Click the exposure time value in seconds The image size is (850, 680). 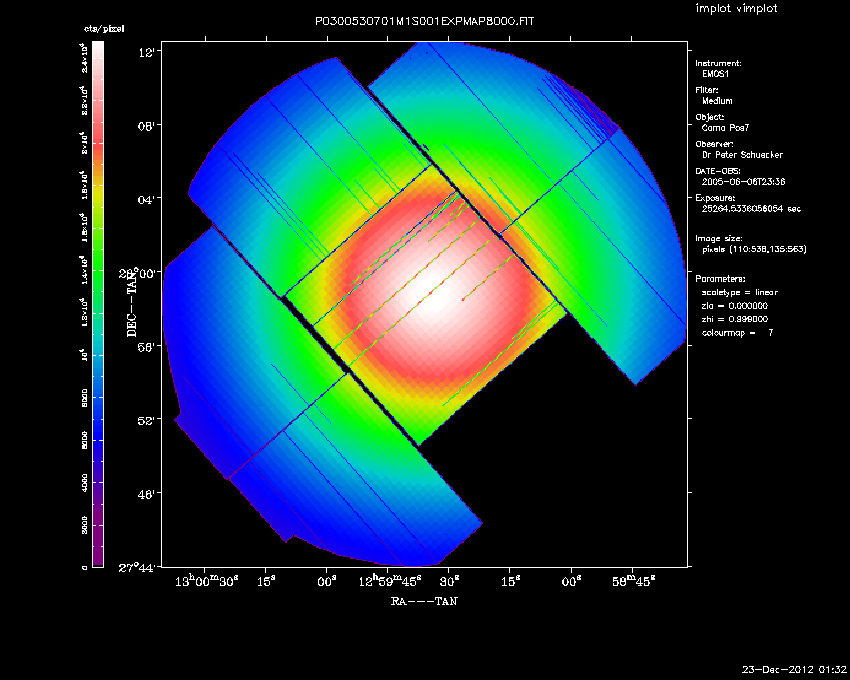(751, 209)
